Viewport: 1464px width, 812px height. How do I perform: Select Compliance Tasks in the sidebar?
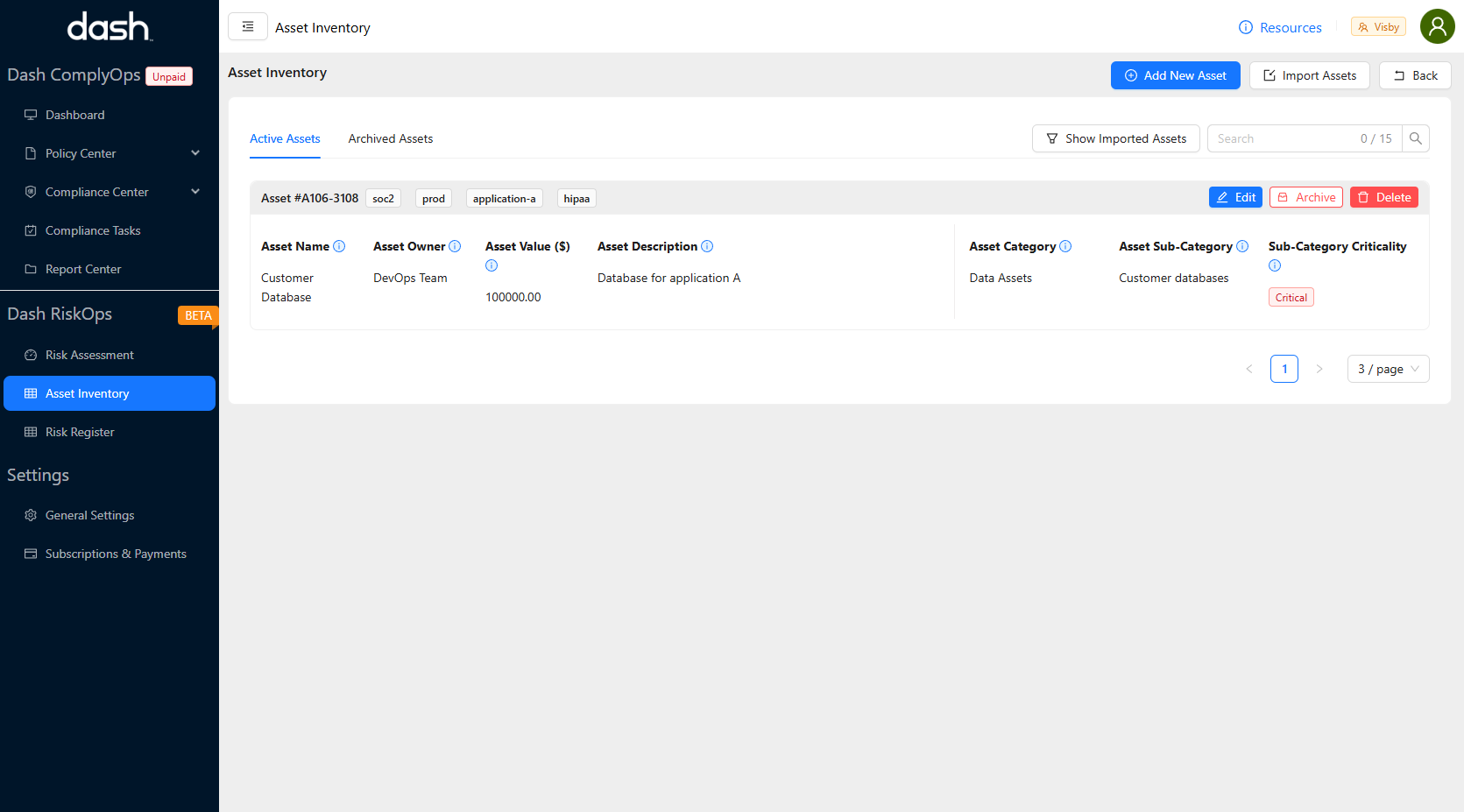coord(92,230)
